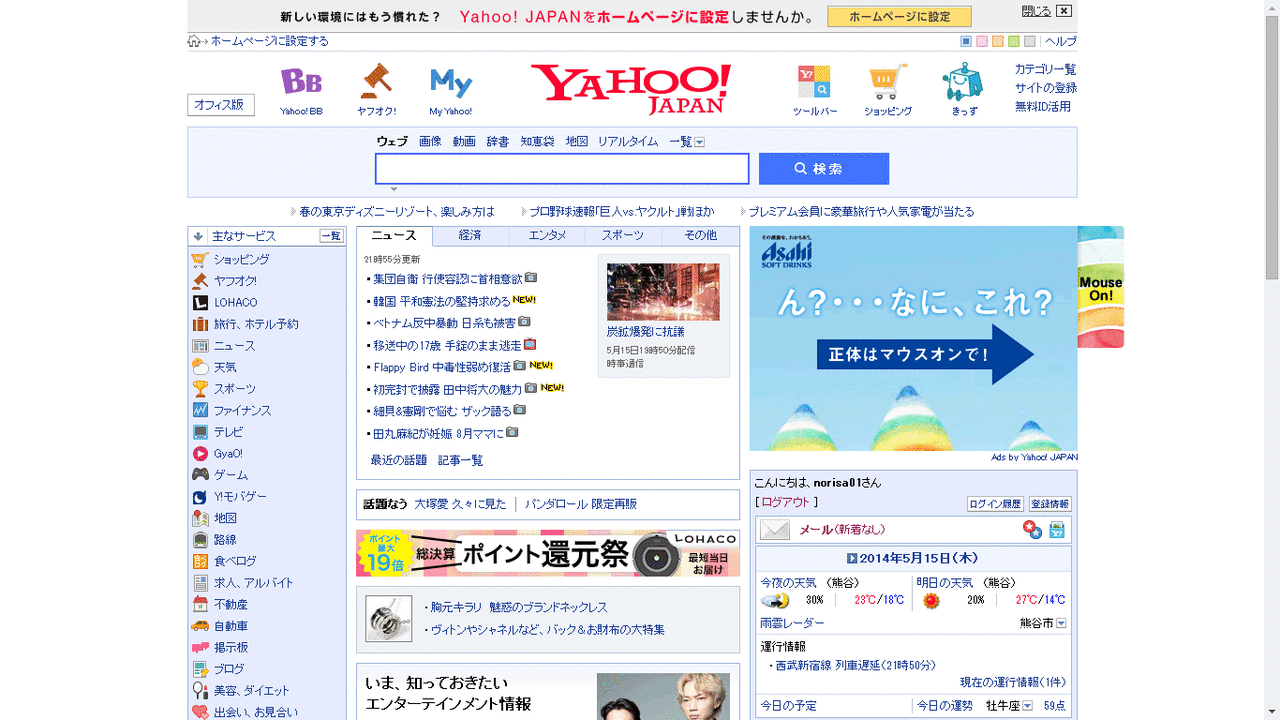Click the mail envelope icon
The height and width of the screenshot is (720, 1280).
coord(775,530)
